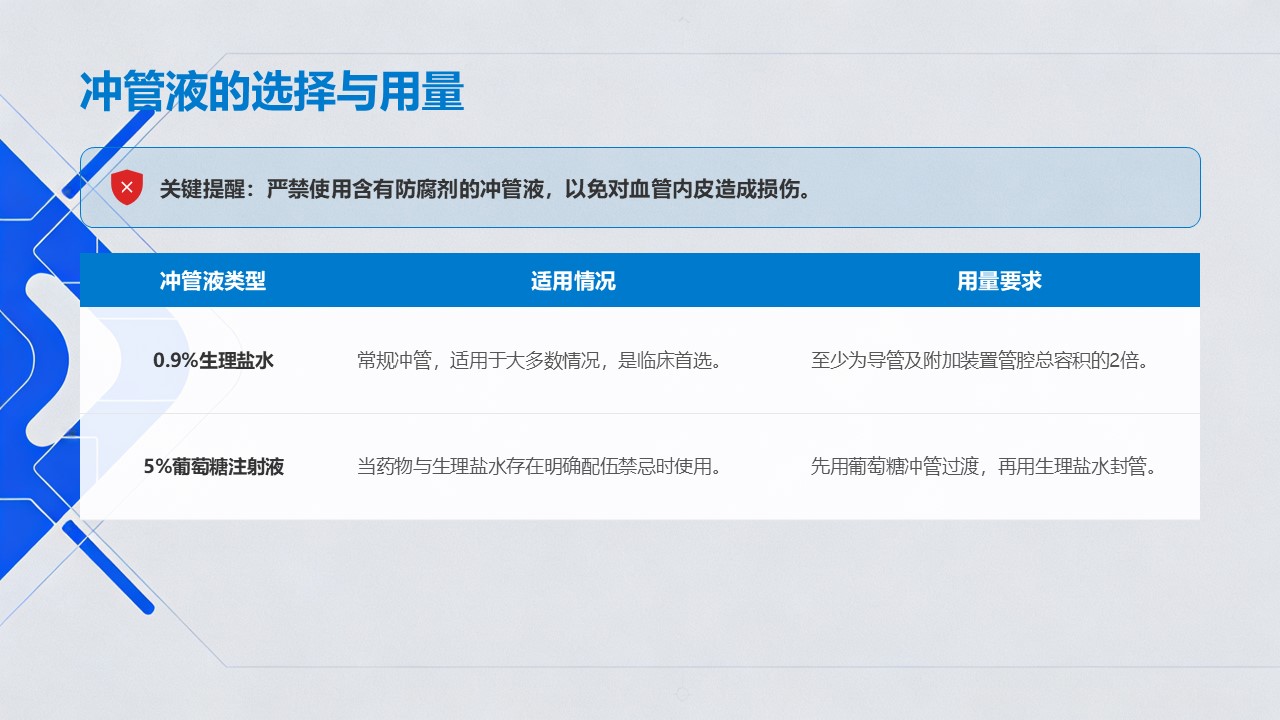Click the 常规冲管 applicable situation text
Screen dimensions: 1280x720
[x=539, y=360]
